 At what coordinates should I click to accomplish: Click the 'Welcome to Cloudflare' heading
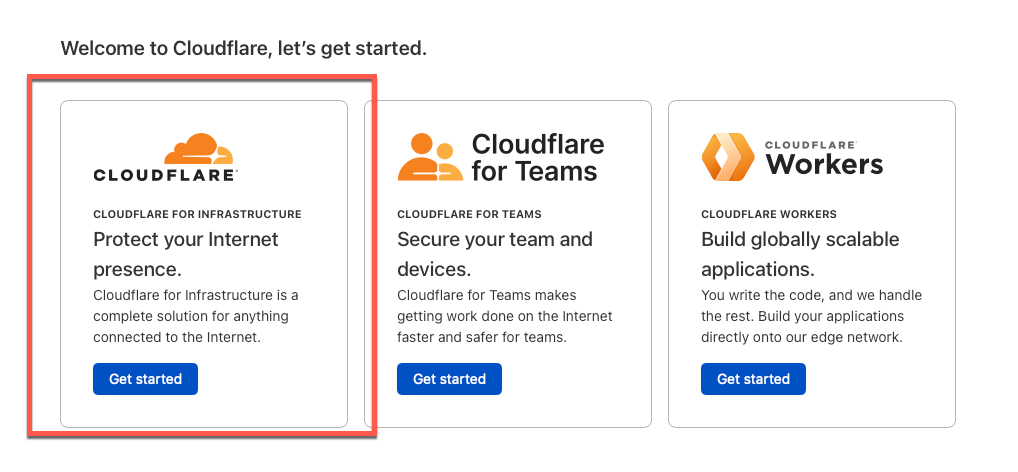click(x=243, y=49)
